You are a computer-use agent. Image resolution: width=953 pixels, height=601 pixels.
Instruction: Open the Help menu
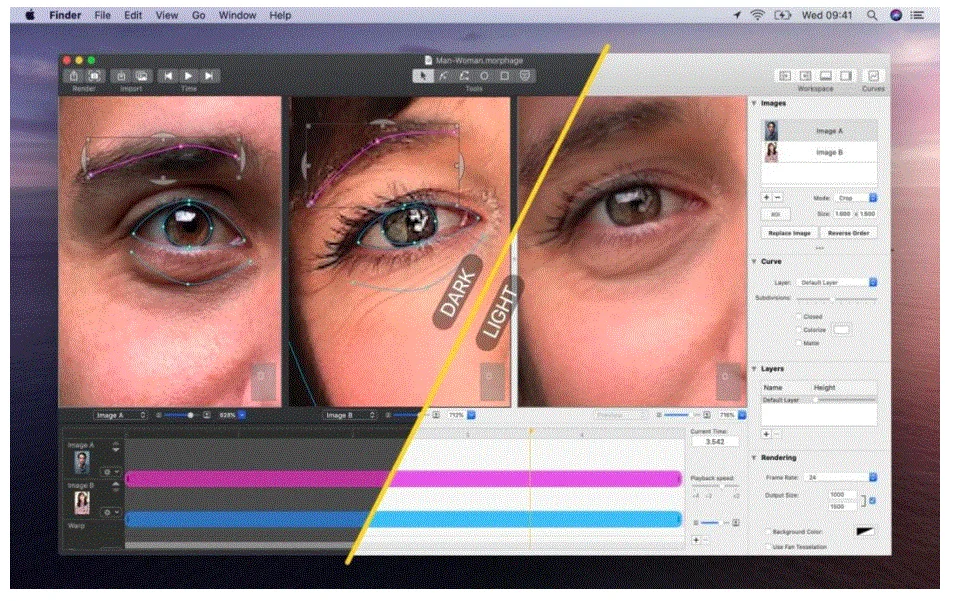tap(280, 15)
